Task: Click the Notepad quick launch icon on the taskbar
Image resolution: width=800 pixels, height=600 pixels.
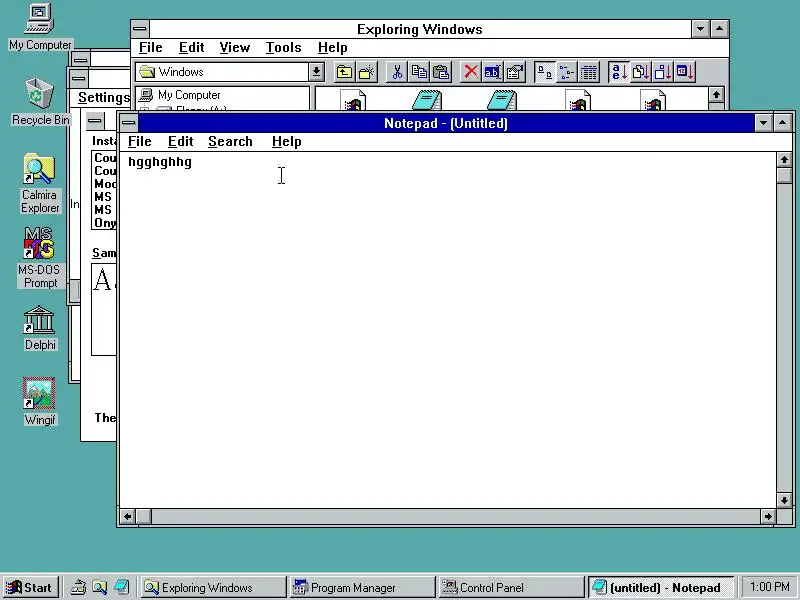Action: click(121, 588)
